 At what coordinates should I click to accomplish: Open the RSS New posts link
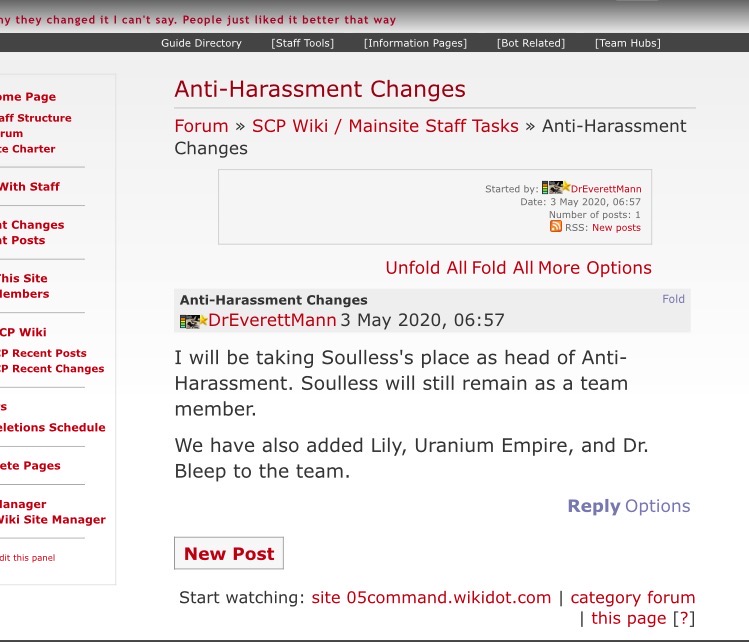(x=616, y=227)
